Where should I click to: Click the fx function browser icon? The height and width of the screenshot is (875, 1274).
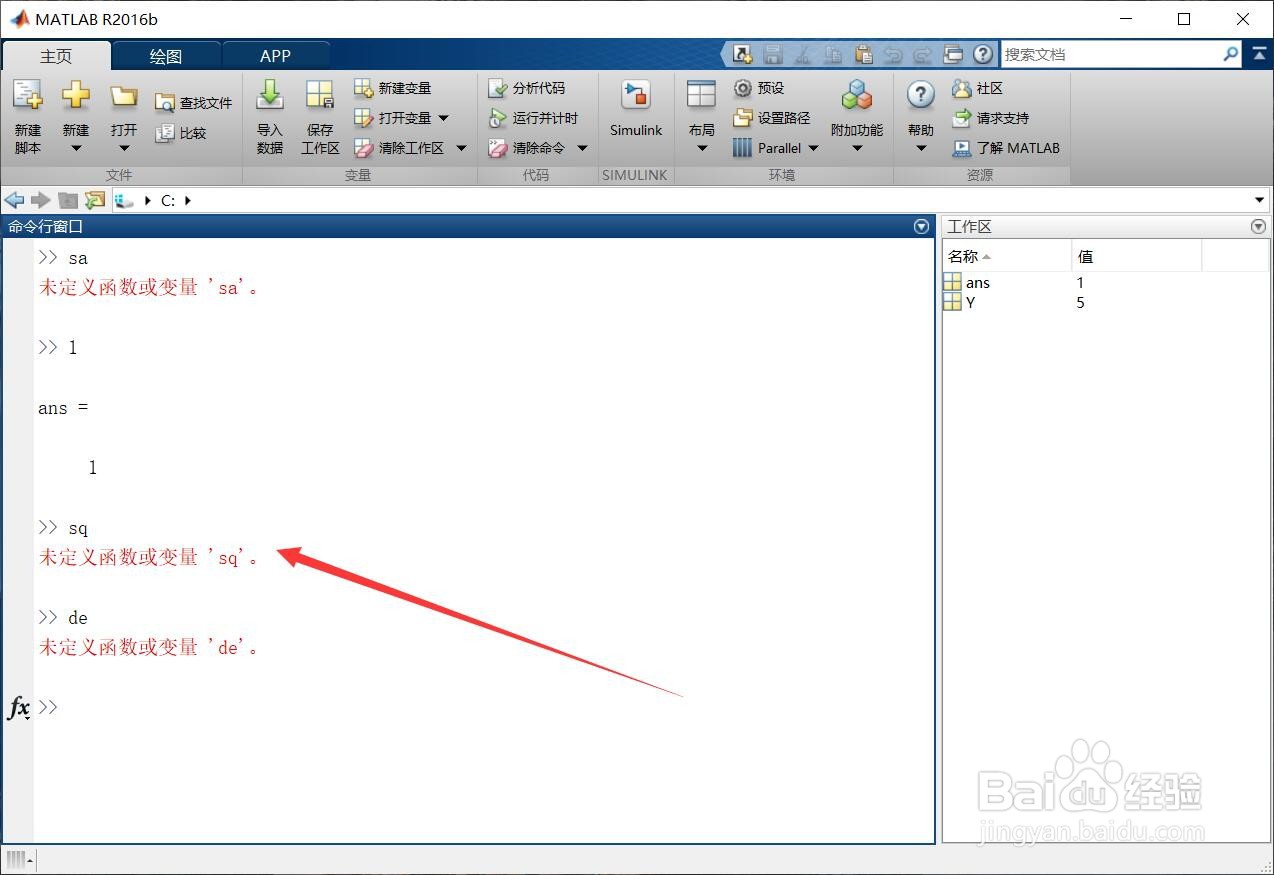click(19, 708)
